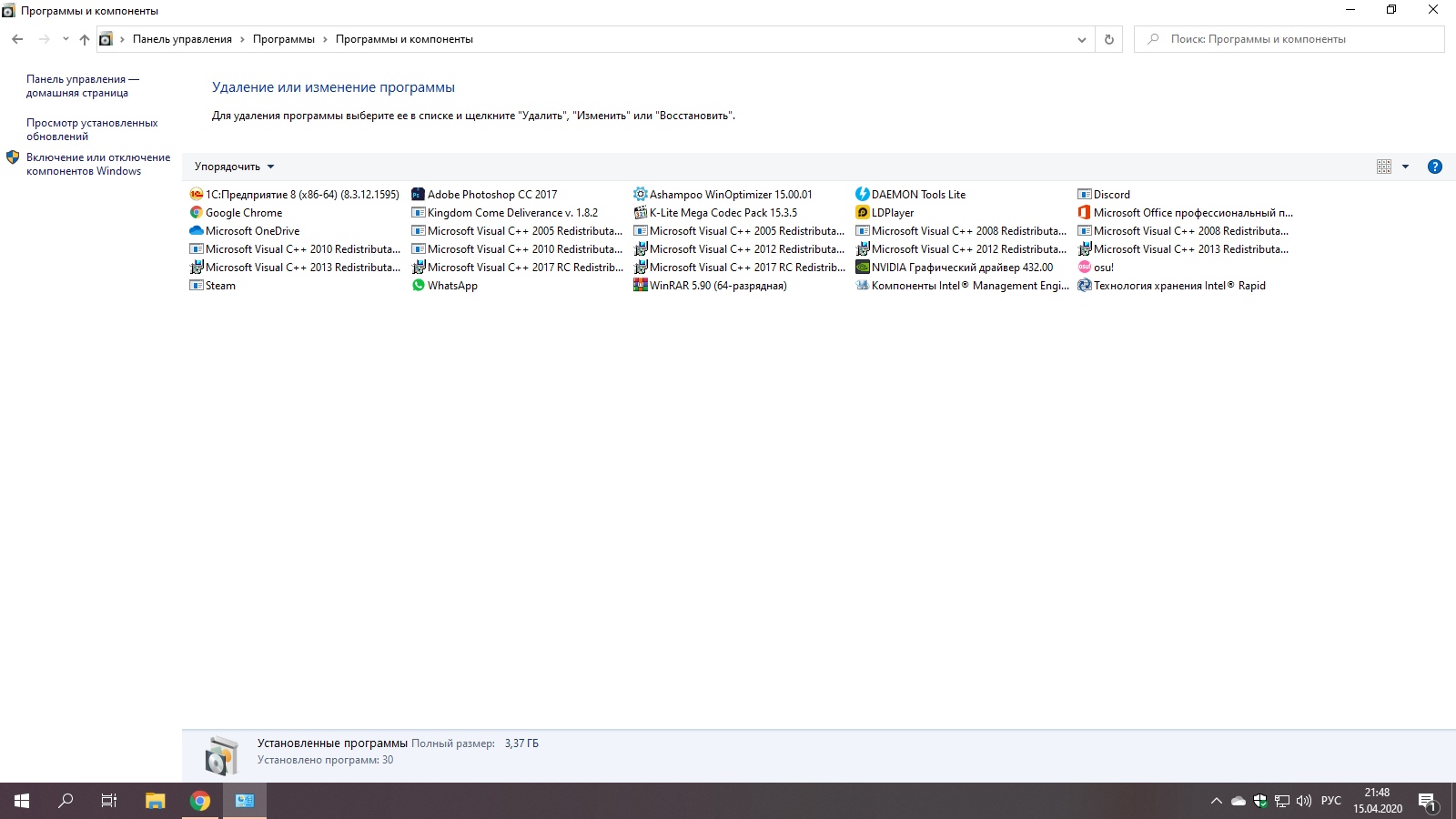This screenshot has height=819, width=1456.
Task: Go up one level arrow
Action: pos(85,39)
